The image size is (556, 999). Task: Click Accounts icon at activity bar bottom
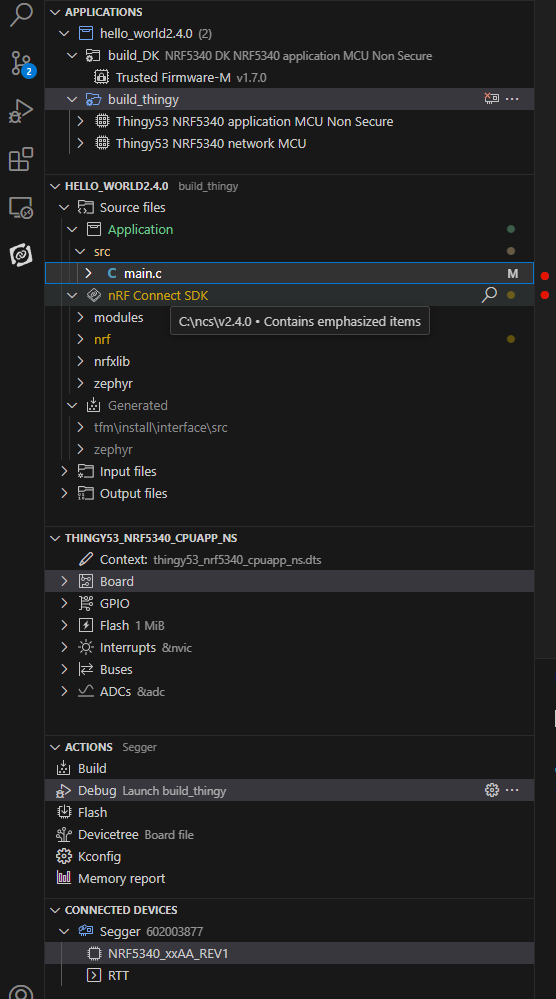21,993
